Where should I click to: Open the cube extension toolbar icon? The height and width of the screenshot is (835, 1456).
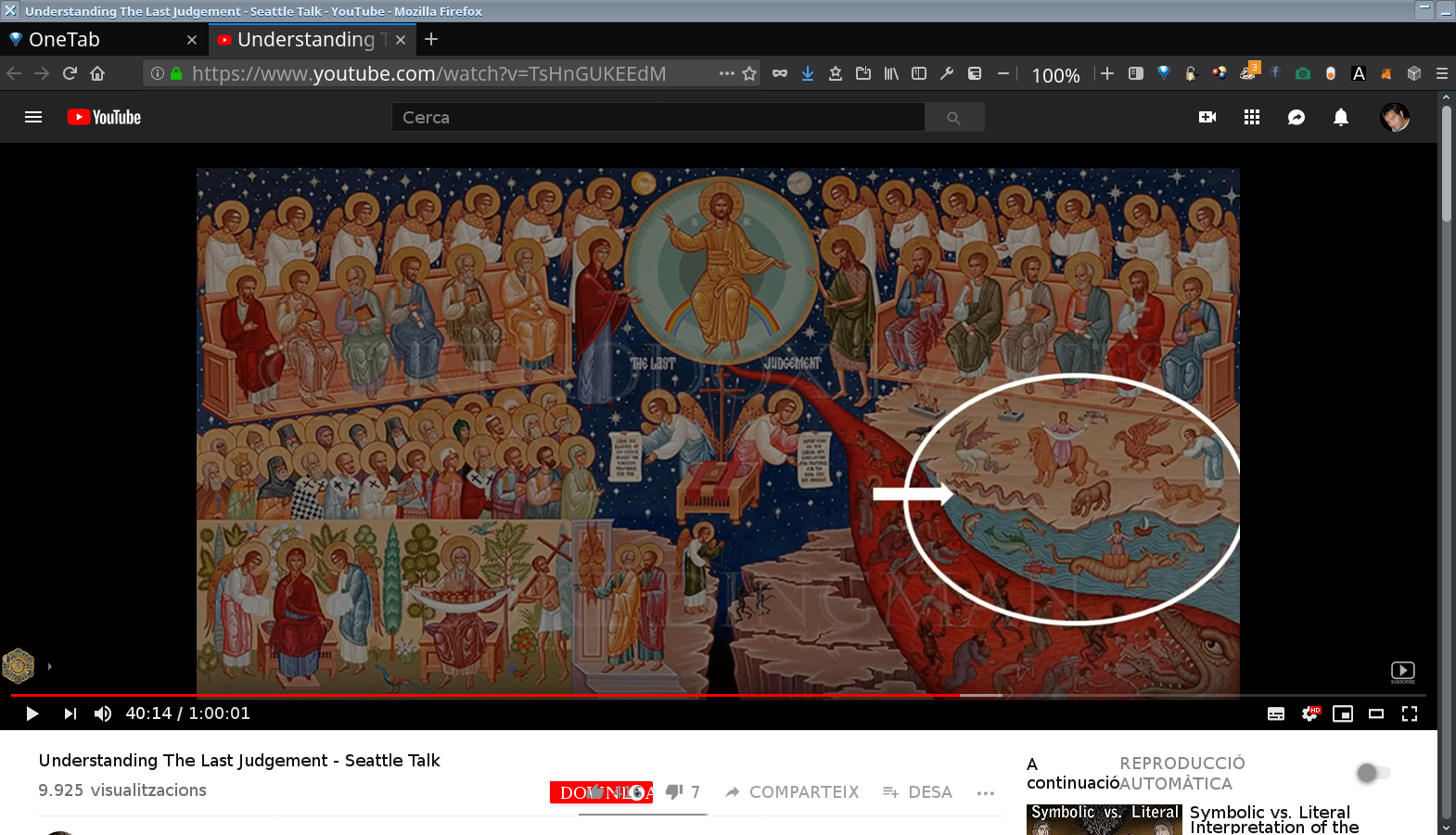click(x=1414, y=73)
